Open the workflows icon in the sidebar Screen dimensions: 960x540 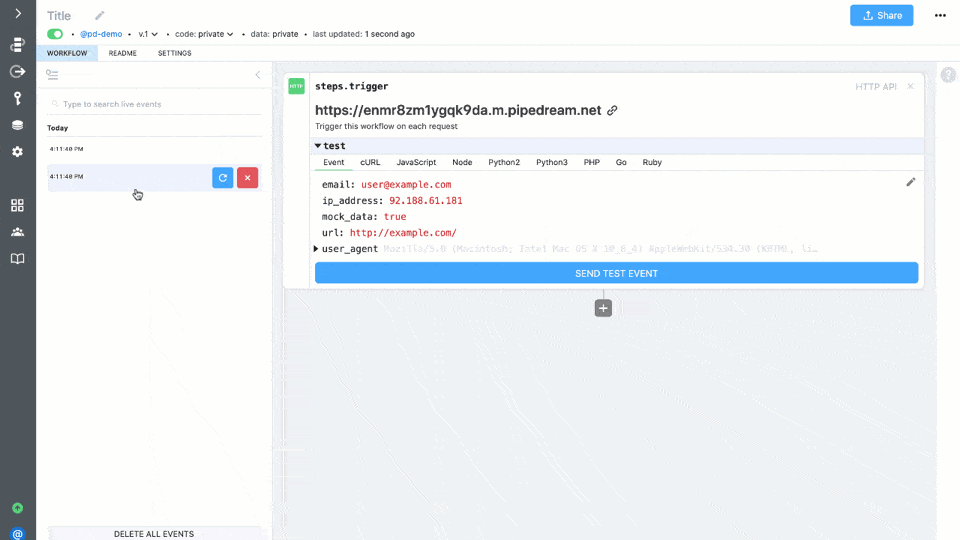click(17, 45)
